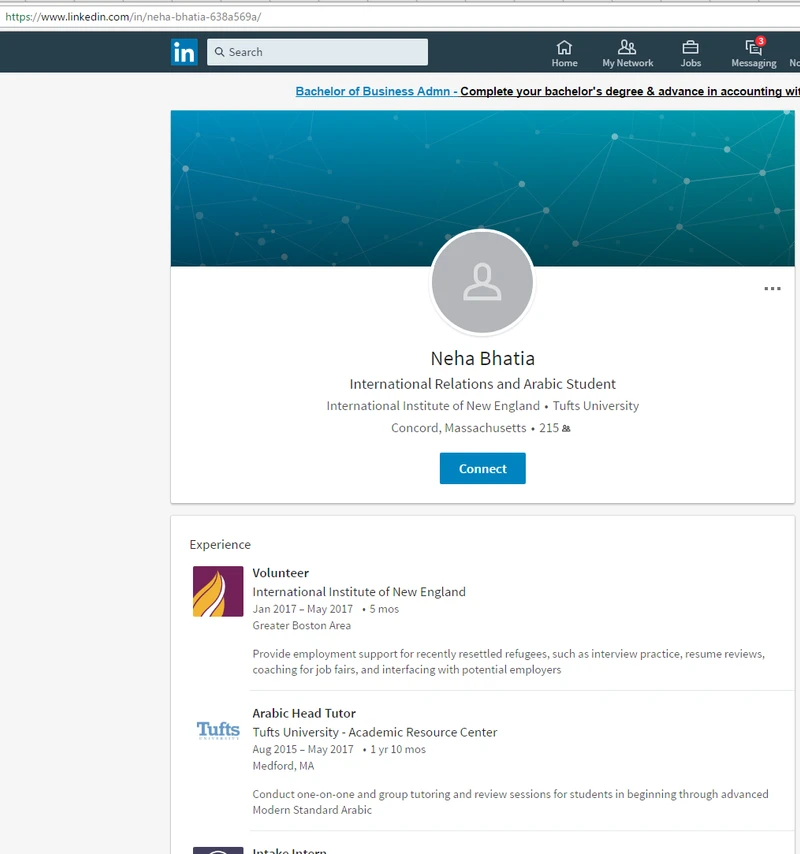Open the three-dot more options menu
Screen dimensions: 800x854
772,288
